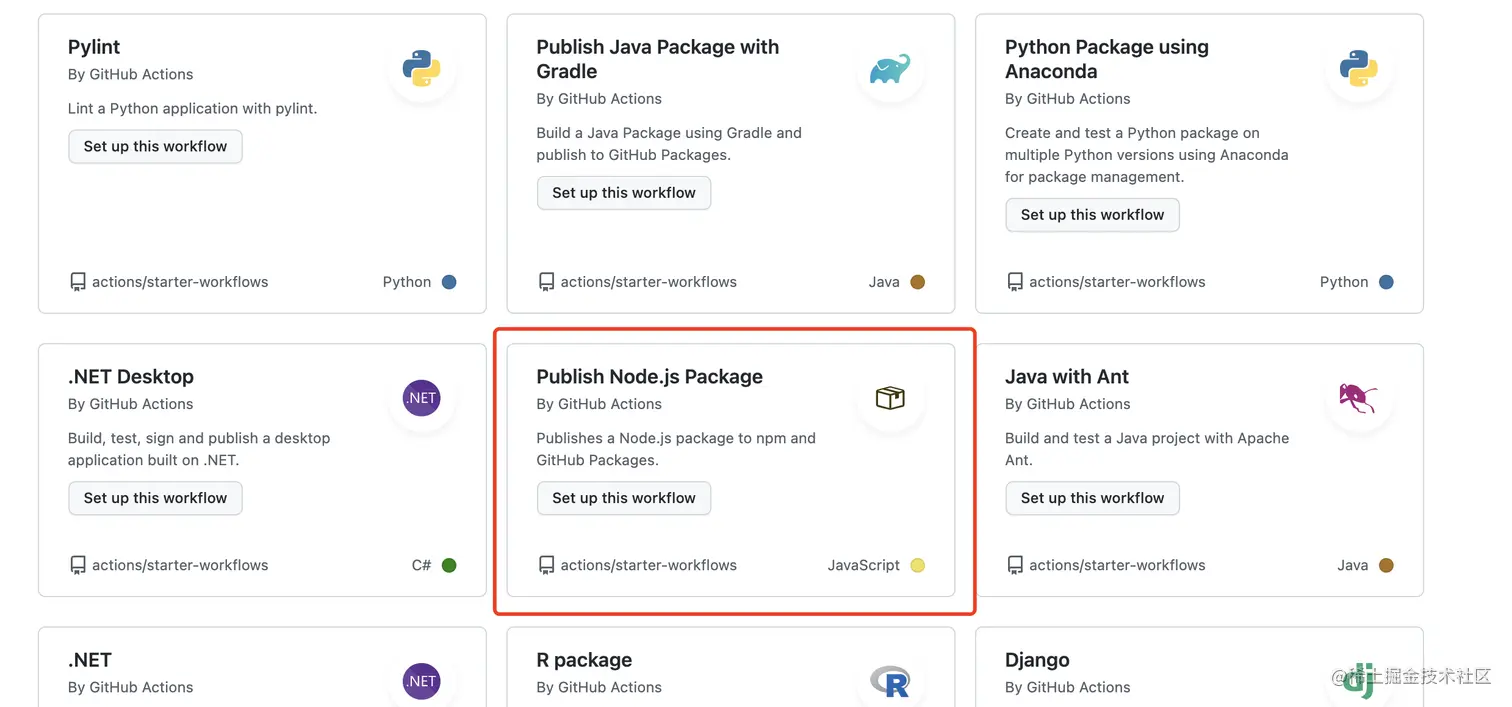
Task: Click the R package logo icon
Action: click(x=890, y=682)
